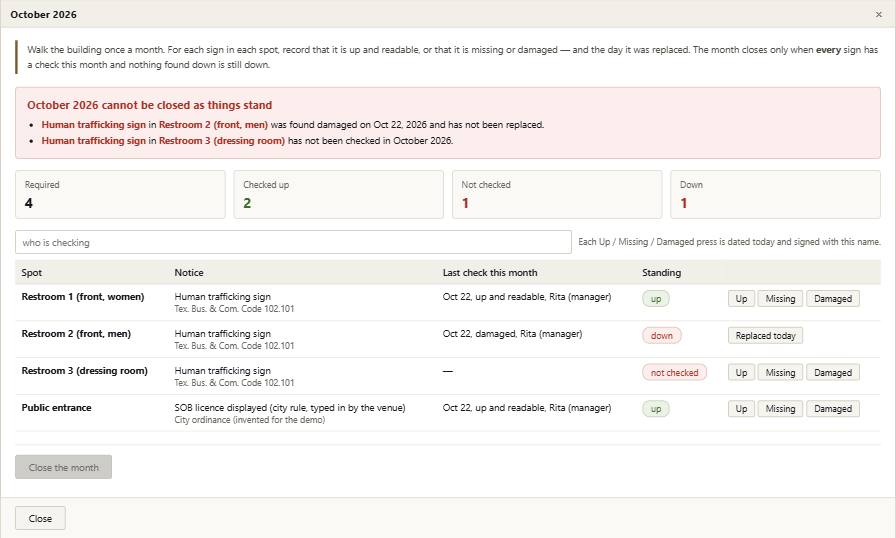Mark Public entrance licence as Damaged
This screenshot has width=896, height=538.
tap(833, 409)
